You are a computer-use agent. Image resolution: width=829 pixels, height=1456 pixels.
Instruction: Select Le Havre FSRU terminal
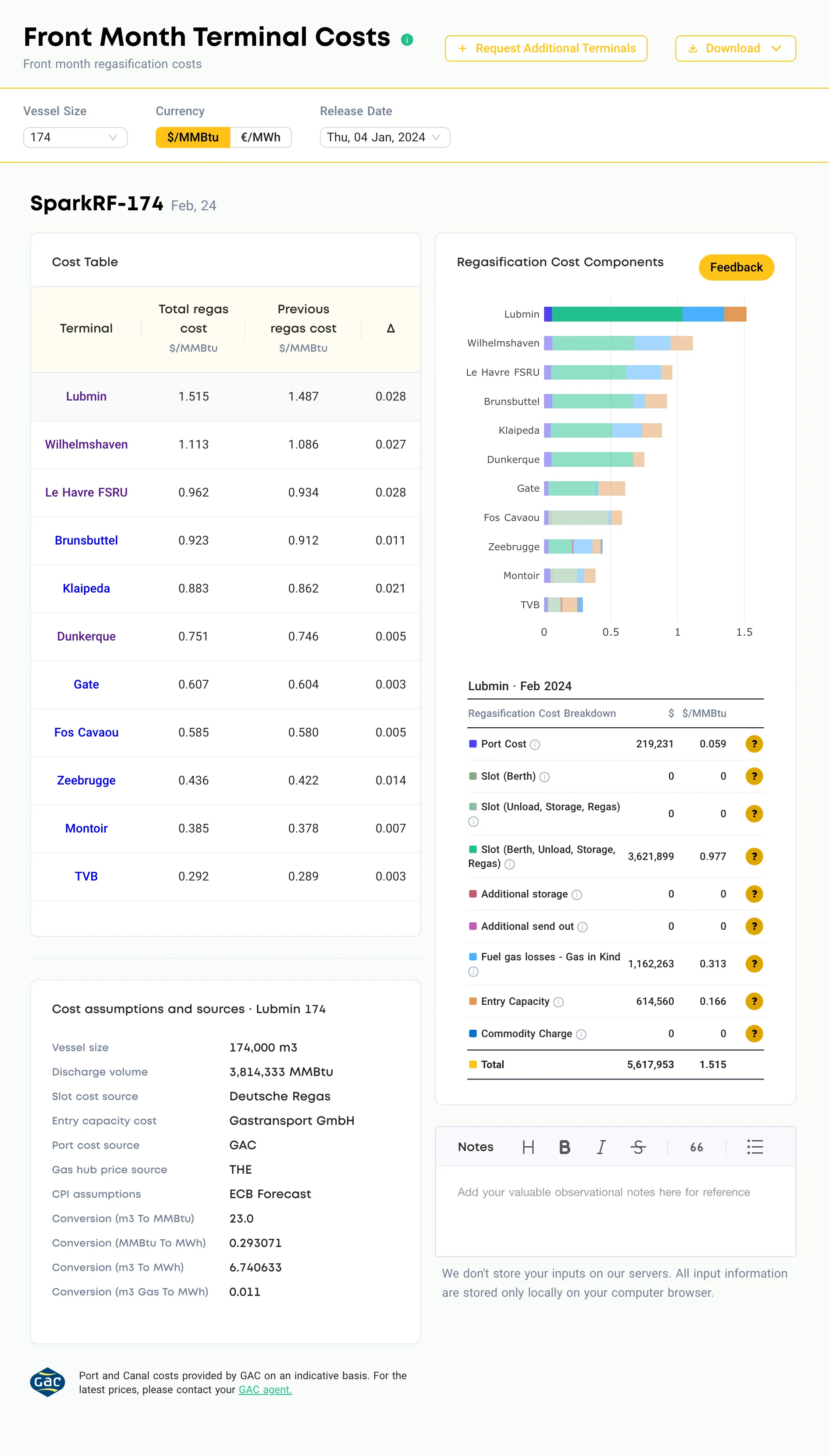(86, 492)
